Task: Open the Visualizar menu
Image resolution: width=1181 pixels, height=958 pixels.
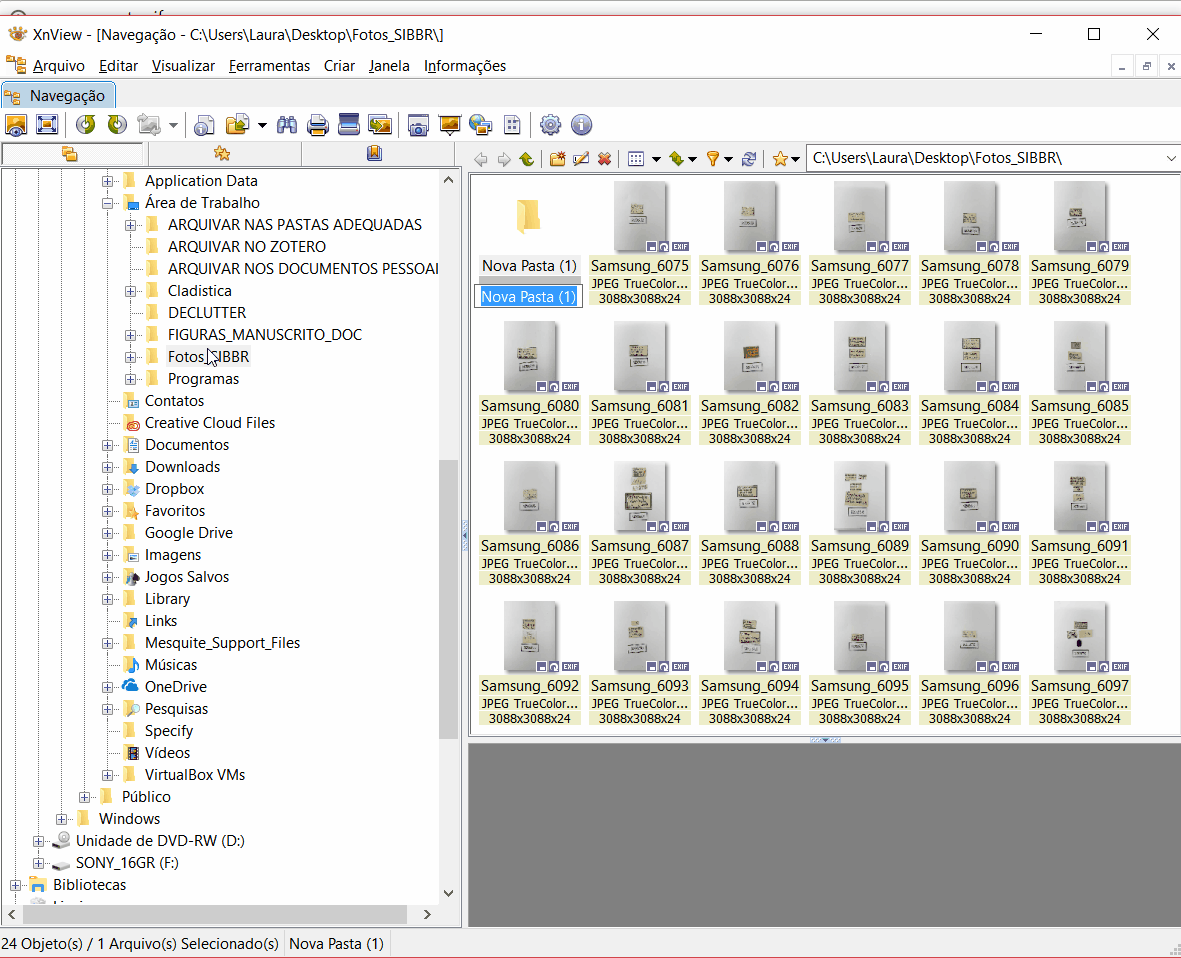Action: click(183, 66)
